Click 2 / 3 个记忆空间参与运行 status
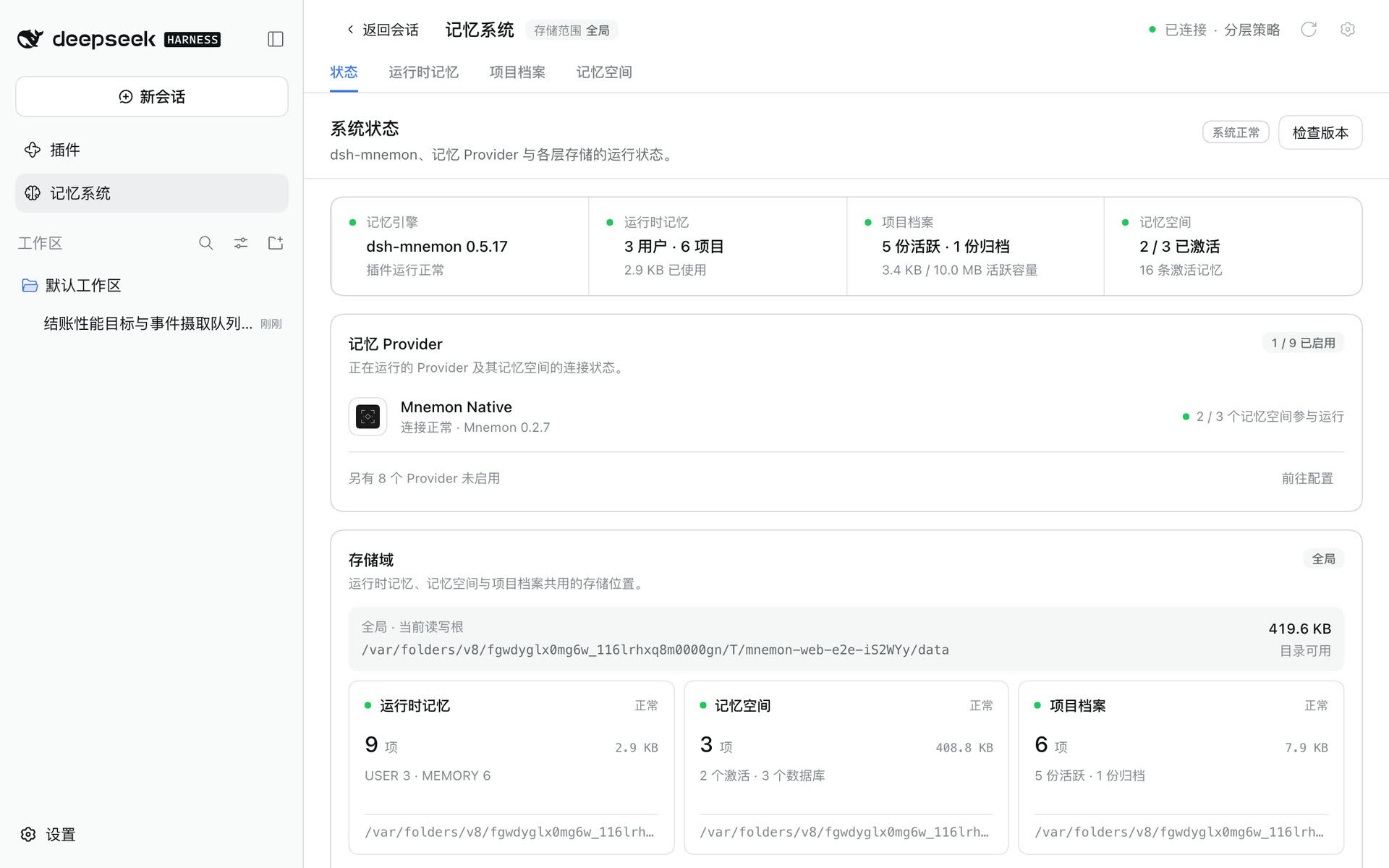The image size is (1389, 868). (1263, 417)
